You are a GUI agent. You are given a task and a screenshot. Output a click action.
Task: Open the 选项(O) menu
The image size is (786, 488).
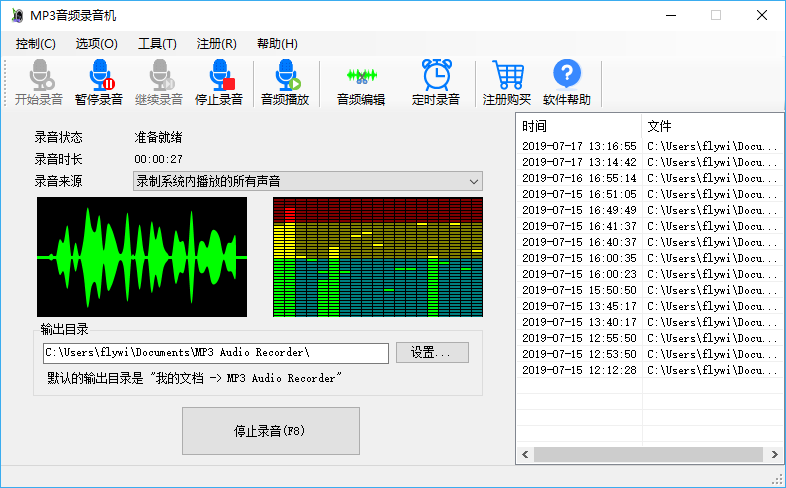pyautogui.click(x=96, y=44)
